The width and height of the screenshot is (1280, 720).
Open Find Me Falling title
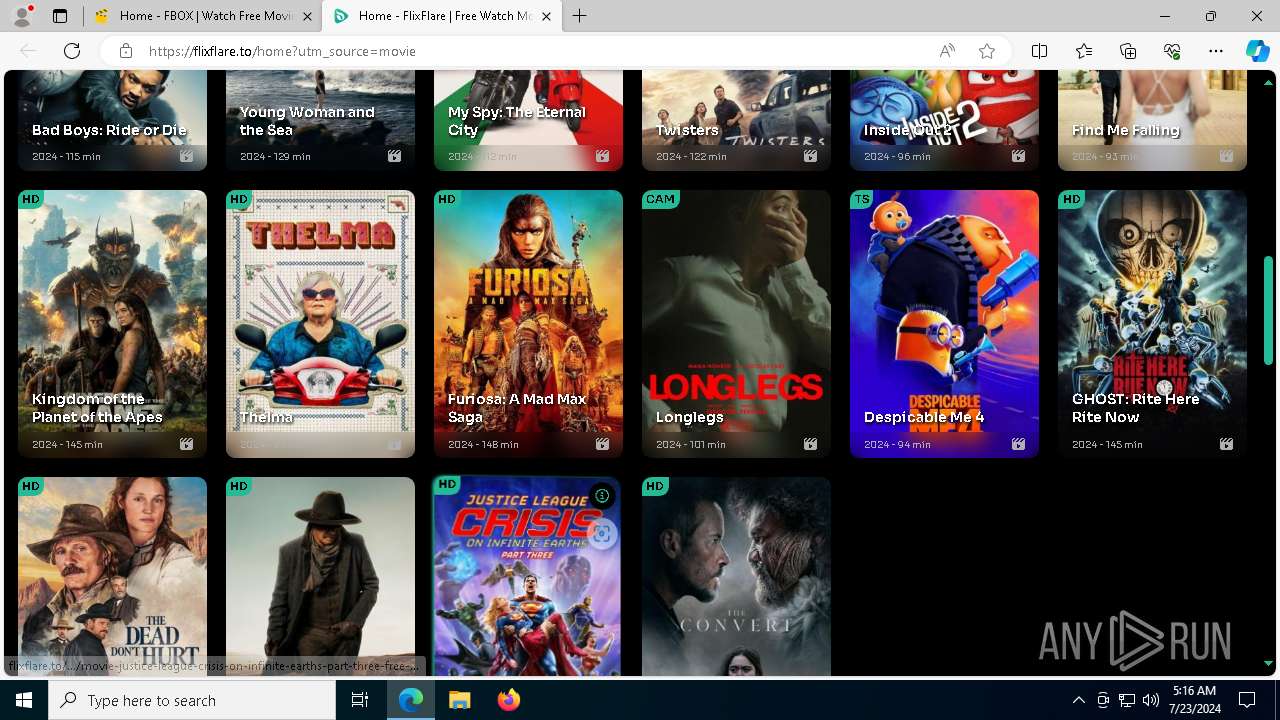click(x=1126, y=130)
